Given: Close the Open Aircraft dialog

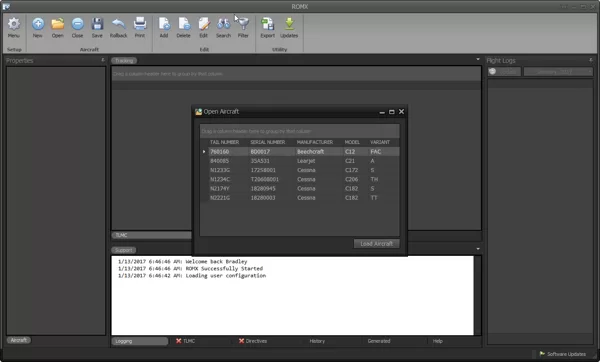Looking at the screenshot, I should (x=401, y=112).
